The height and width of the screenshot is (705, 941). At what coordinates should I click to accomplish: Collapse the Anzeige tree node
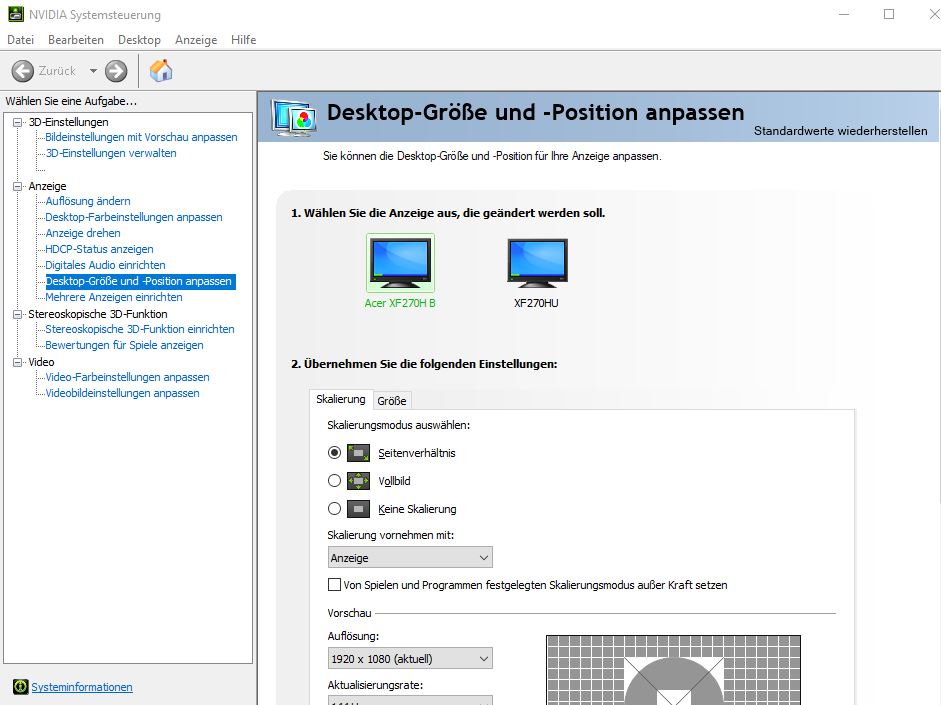tap(17, 186)
